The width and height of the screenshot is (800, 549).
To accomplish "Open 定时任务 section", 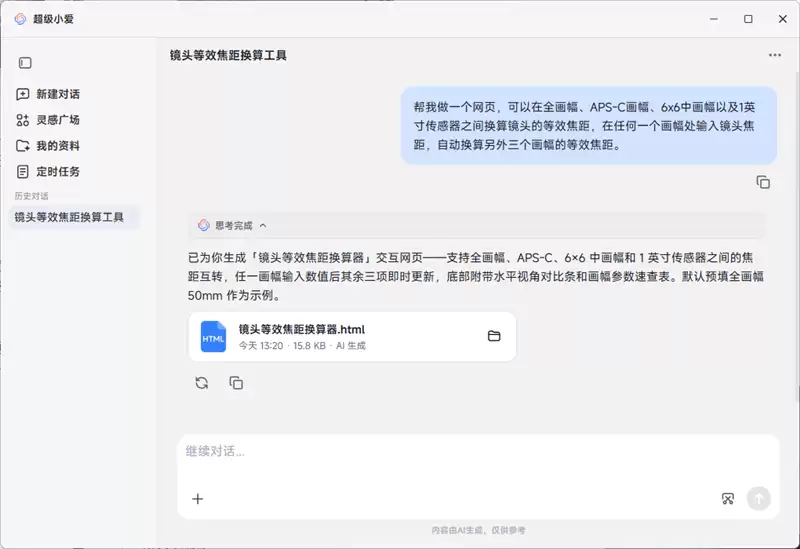I will tap(48, 171).
